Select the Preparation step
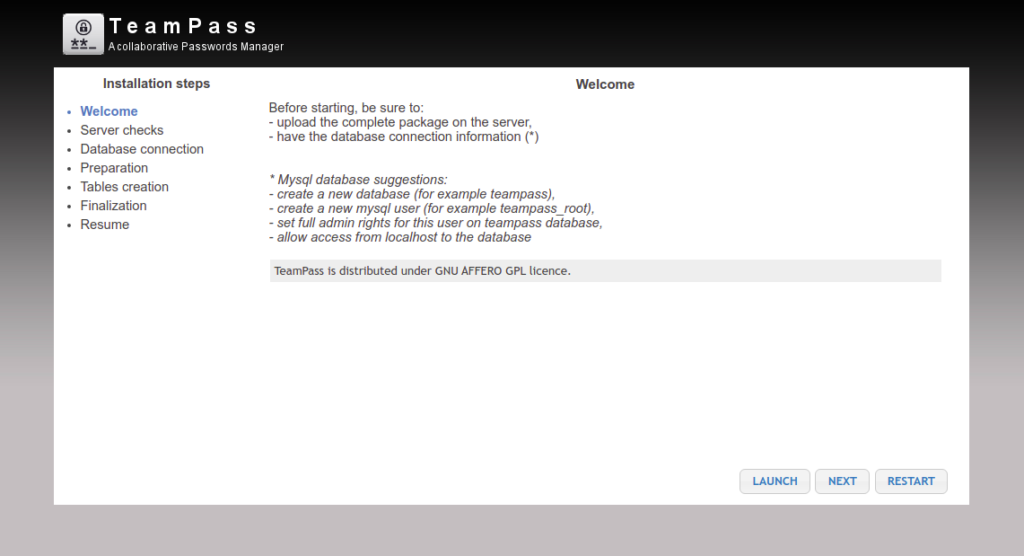Image resolution: width=1024 pixels, height=556 pixels. pyautogui.click(x=114, y=168)
